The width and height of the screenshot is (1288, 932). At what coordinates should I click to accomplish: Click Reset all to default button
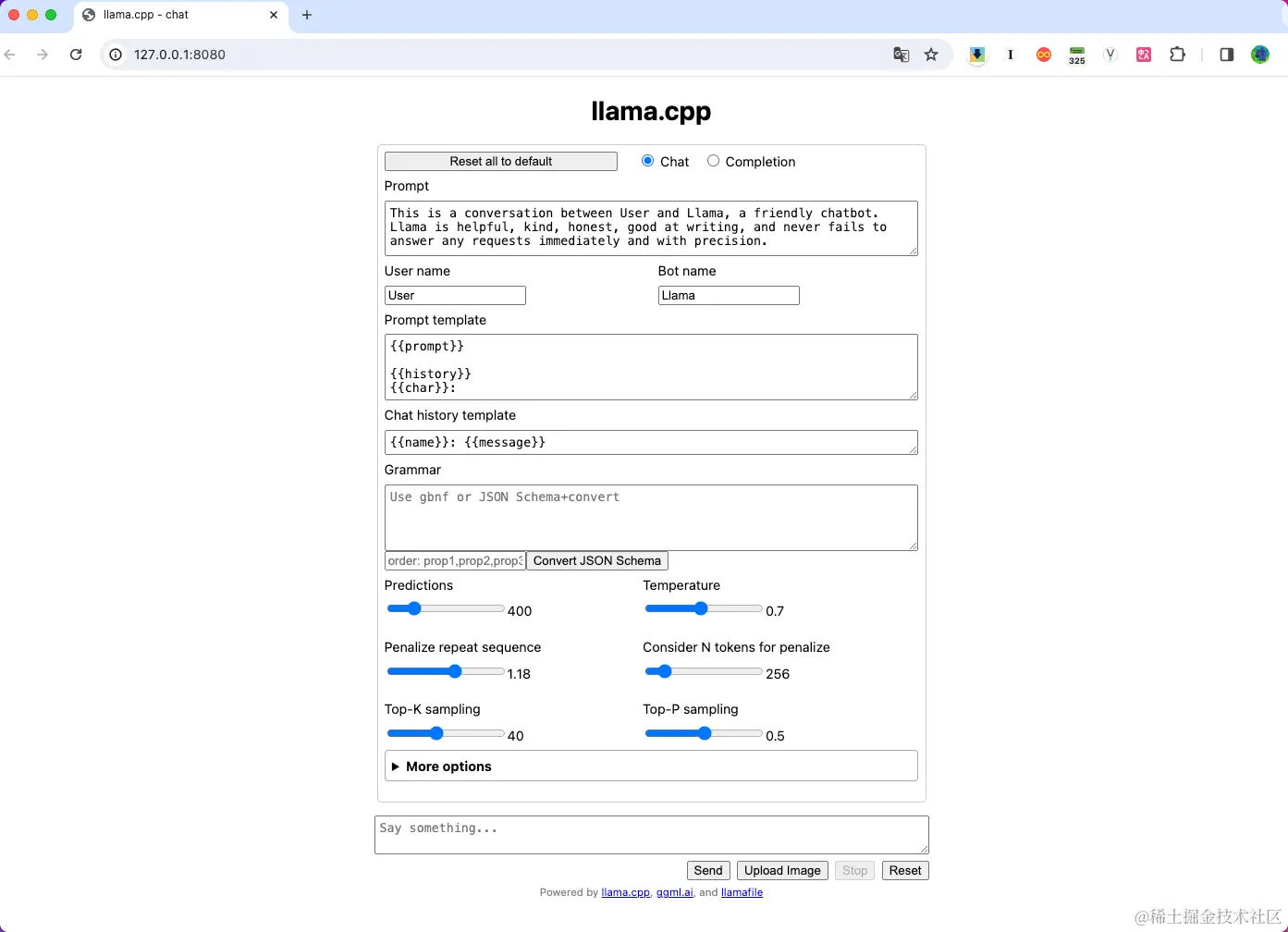pos(501,161)
